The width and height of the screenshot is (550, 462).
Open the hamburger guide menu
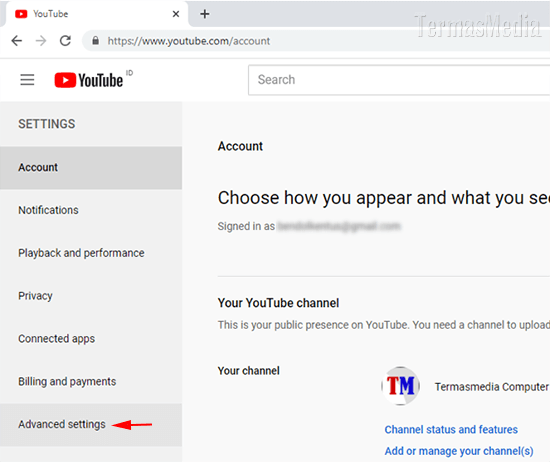(x=27, y=80)
